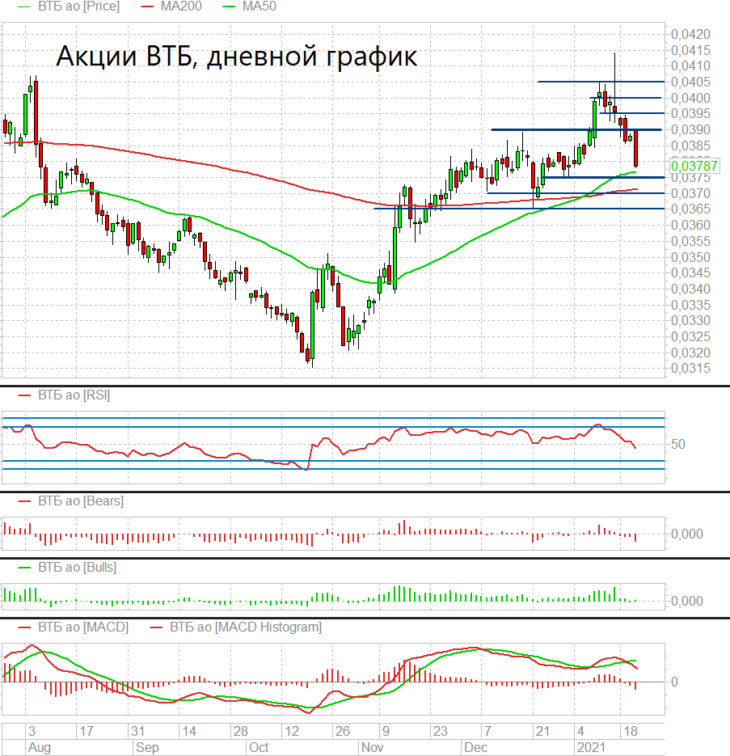Click the date label 17 on the time axis

pyautogui.click(x=86, y=731)
